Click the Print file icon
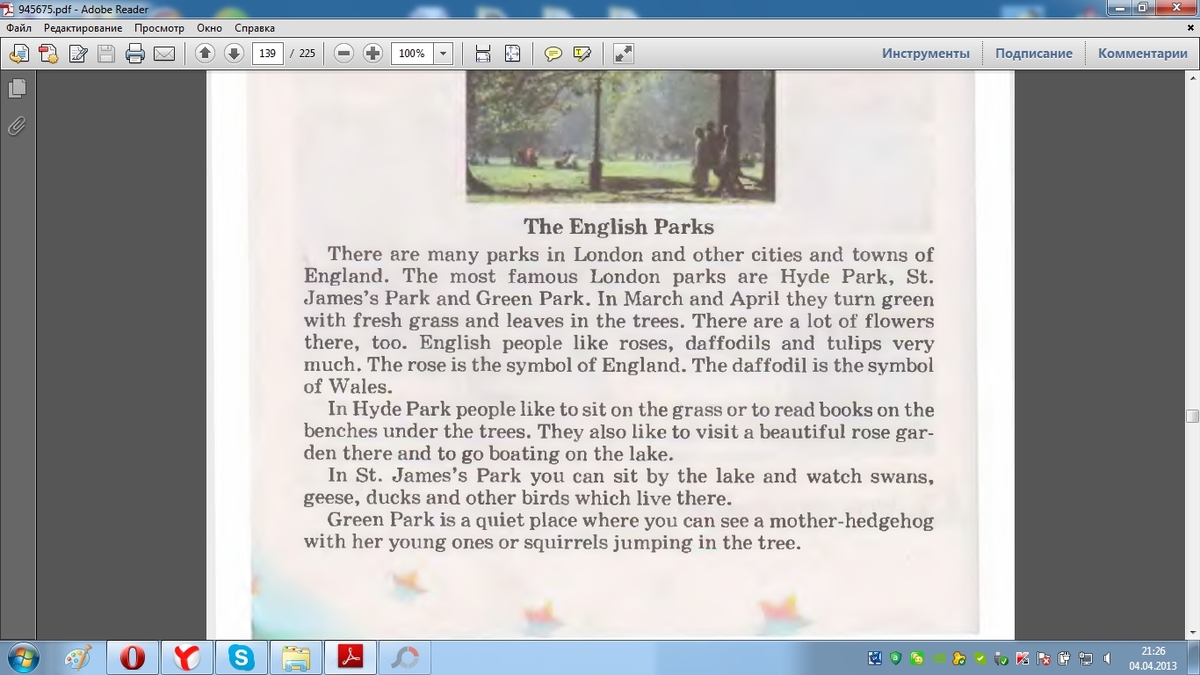 coord(135,54)
